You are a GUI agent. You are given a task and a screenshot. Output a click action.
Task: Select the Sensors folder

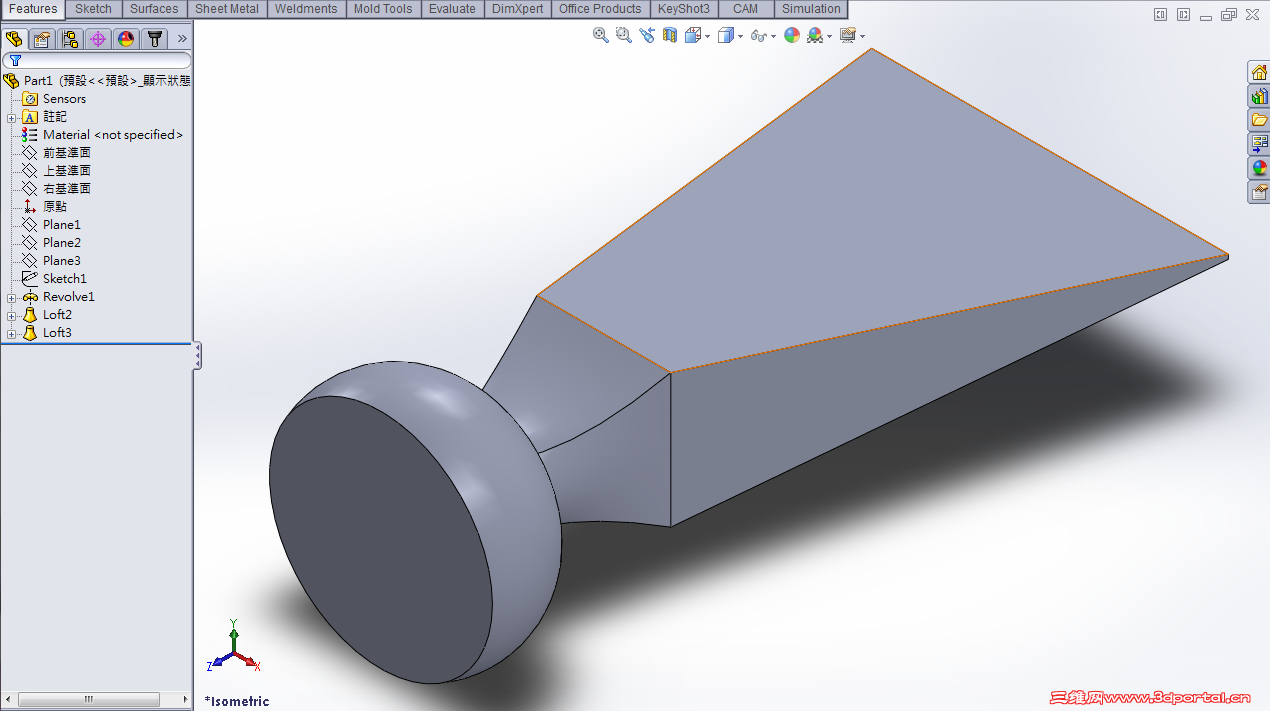coord(54,99)
